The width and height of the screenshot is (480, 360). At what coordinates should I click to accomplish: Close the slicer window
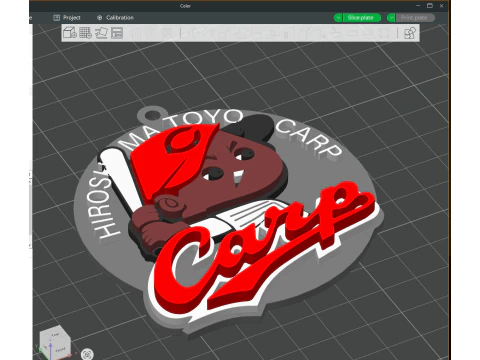(441, 6)
